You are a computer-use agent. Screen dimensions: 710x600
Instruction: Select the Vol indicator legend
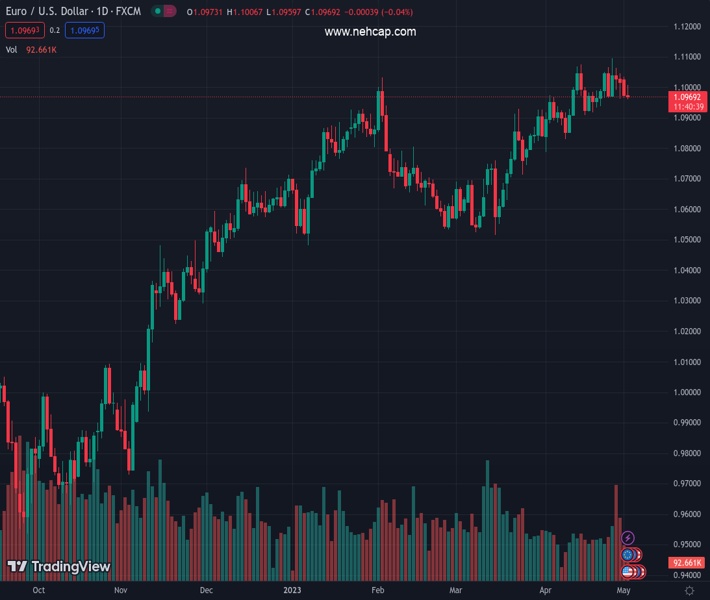pos(11,49)
